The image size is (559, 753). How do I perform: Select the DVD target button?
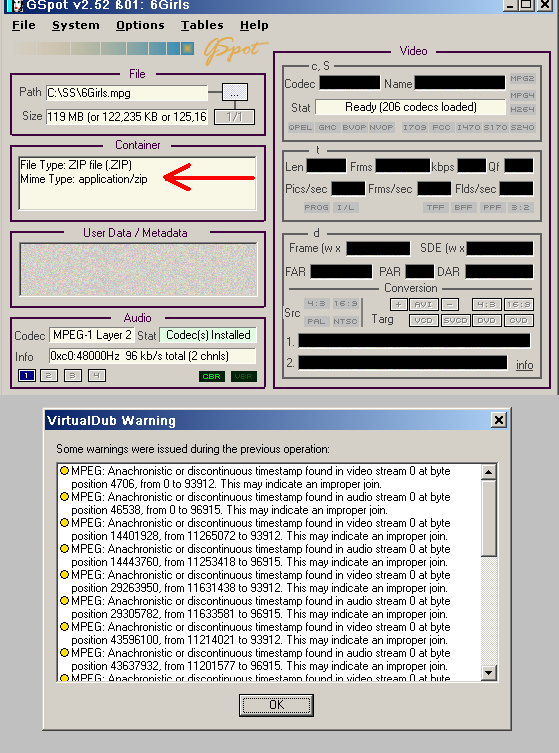486,320
